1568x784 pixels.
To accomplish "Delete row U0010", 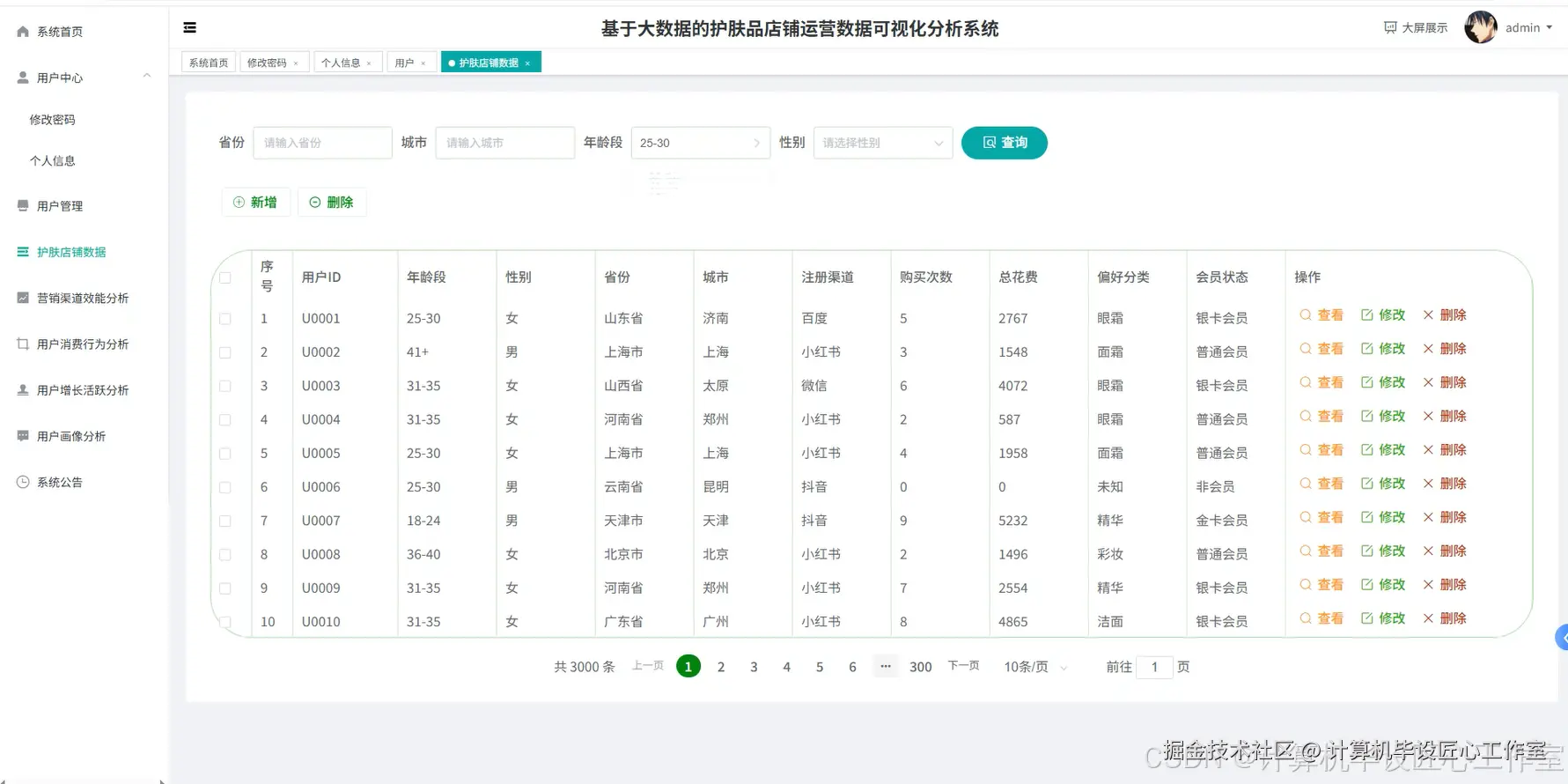I will (x=1445, y=618).
